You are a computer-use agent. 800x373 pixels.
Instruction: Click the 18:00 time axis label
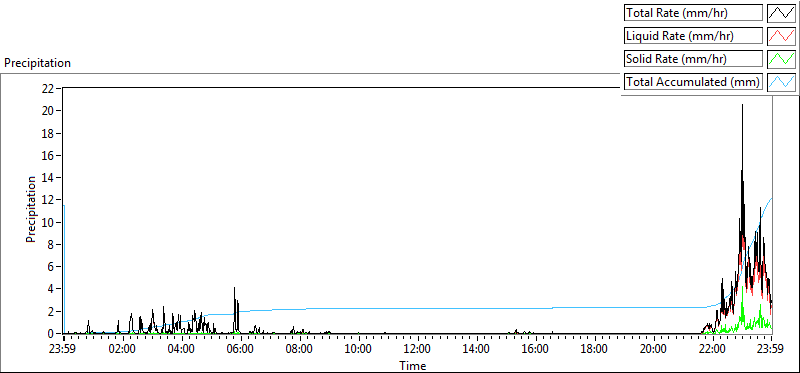point(594,350)
